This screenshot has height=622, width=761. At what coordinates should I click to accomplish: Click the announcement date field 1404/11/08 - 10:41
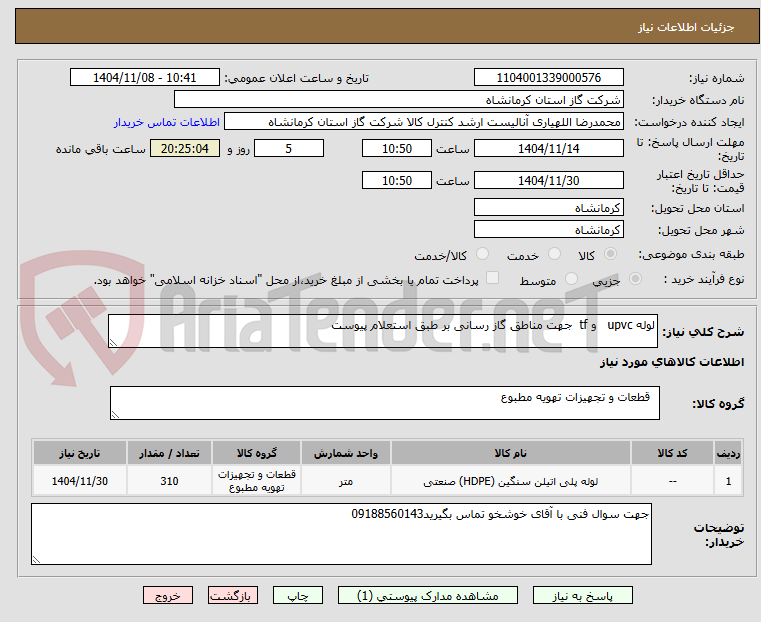145,78
